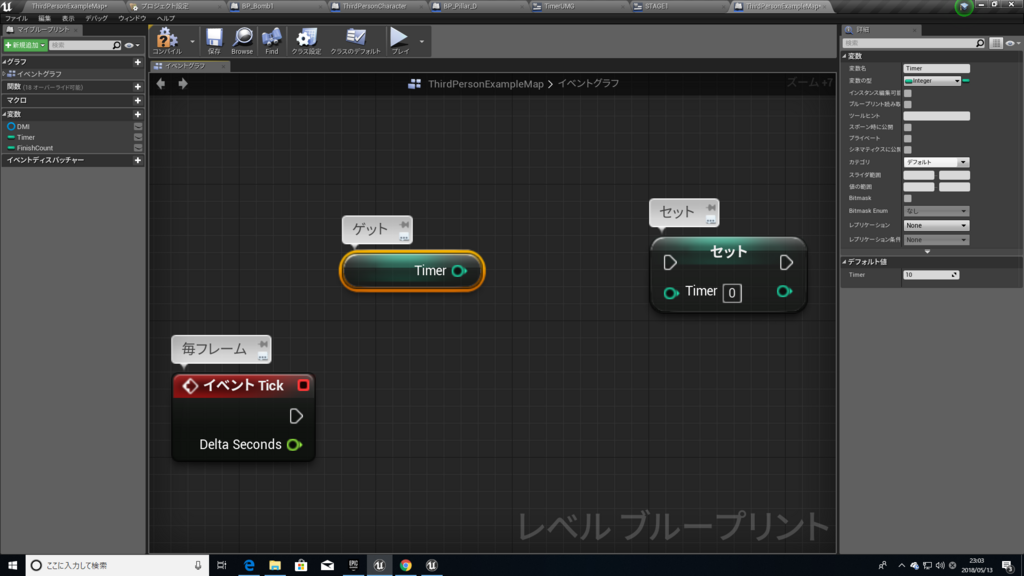Viewport: 1024px width, 576px height.
Task: Collapse the Variables (変数) section in My Blueprint
Action: [5, 114]
